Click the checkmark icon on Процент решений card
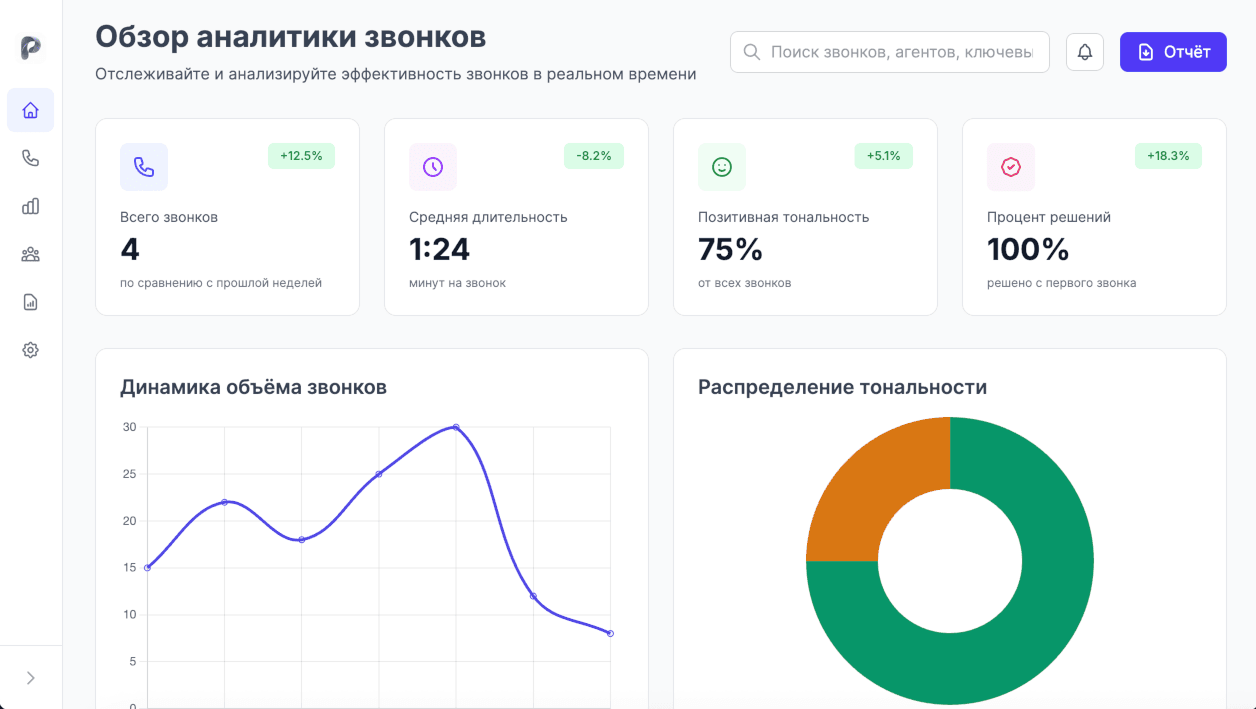 click(1011, 167)
